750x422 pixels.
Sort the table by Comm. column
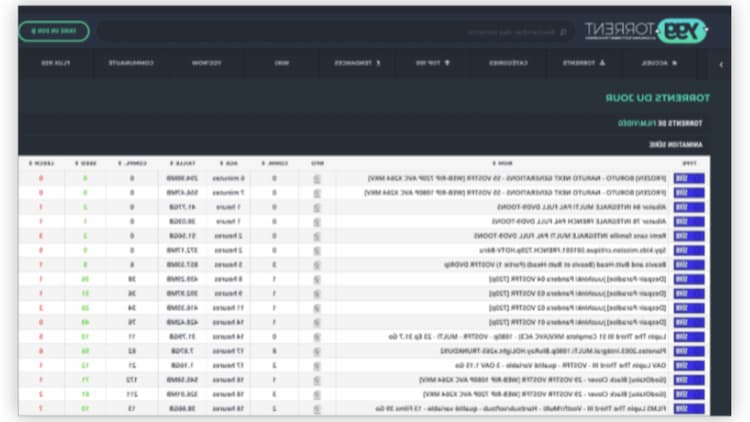point(275,163)
